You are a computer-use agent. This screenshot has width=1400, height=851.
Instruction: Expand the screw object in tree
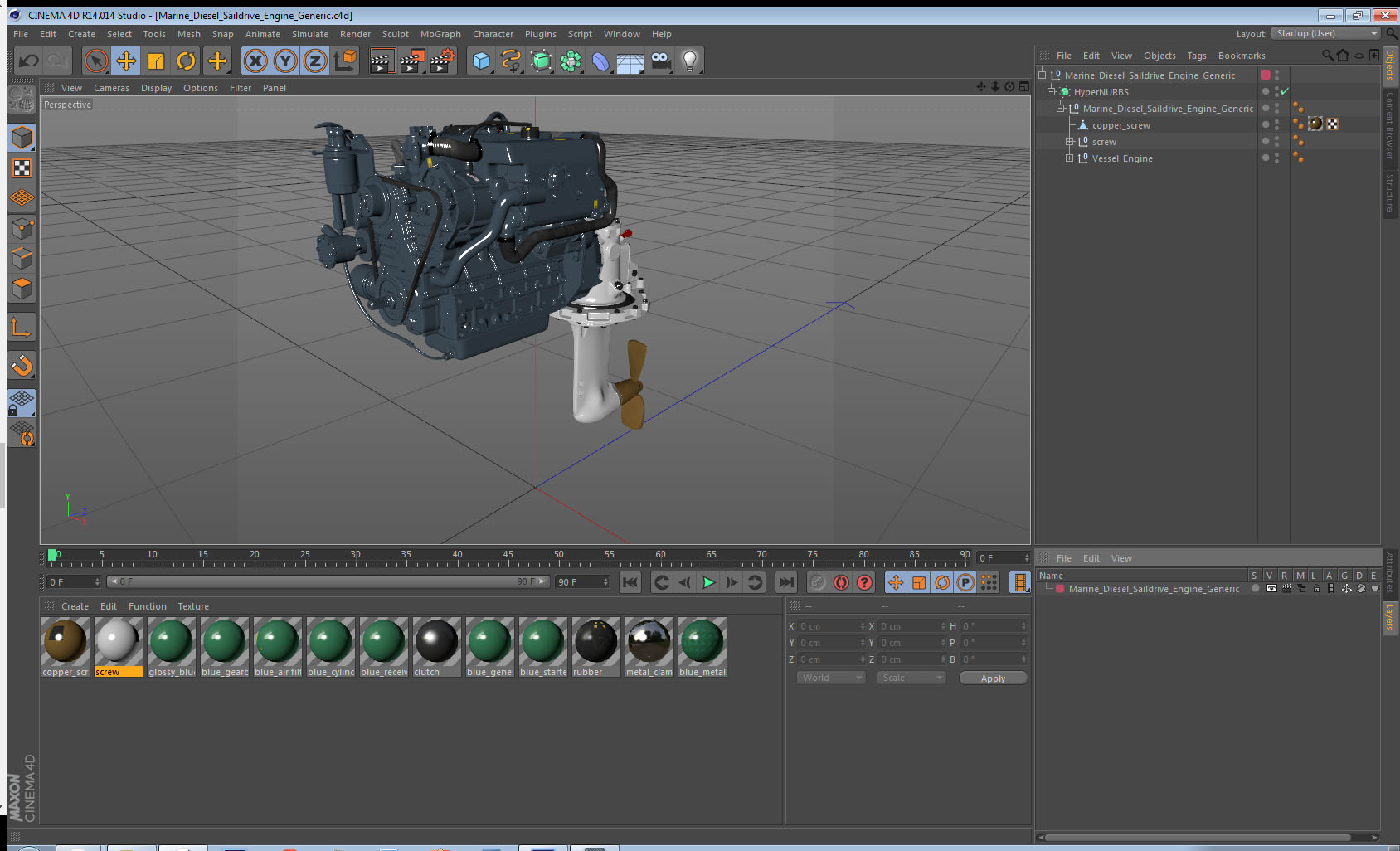[1070, 142]
